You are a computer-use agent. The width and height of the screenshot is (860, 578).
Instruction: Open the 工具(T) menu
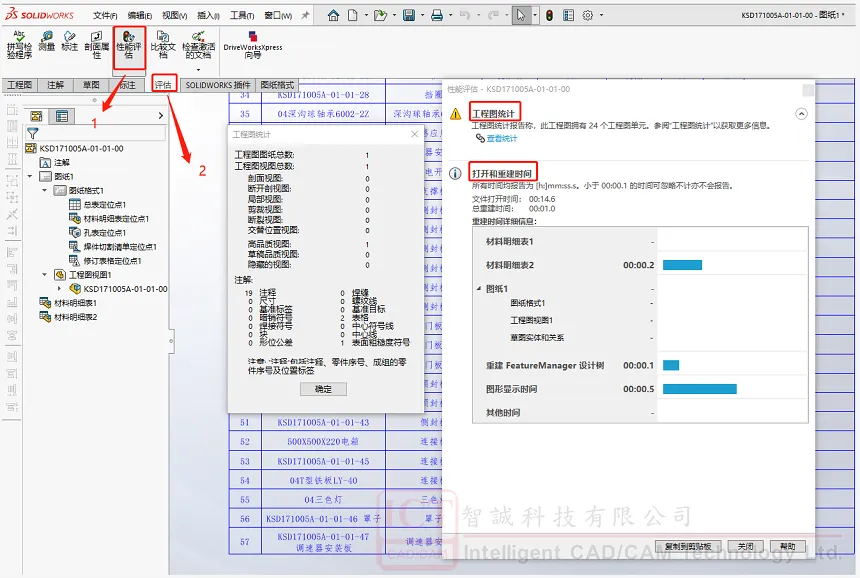click(242, 15)
